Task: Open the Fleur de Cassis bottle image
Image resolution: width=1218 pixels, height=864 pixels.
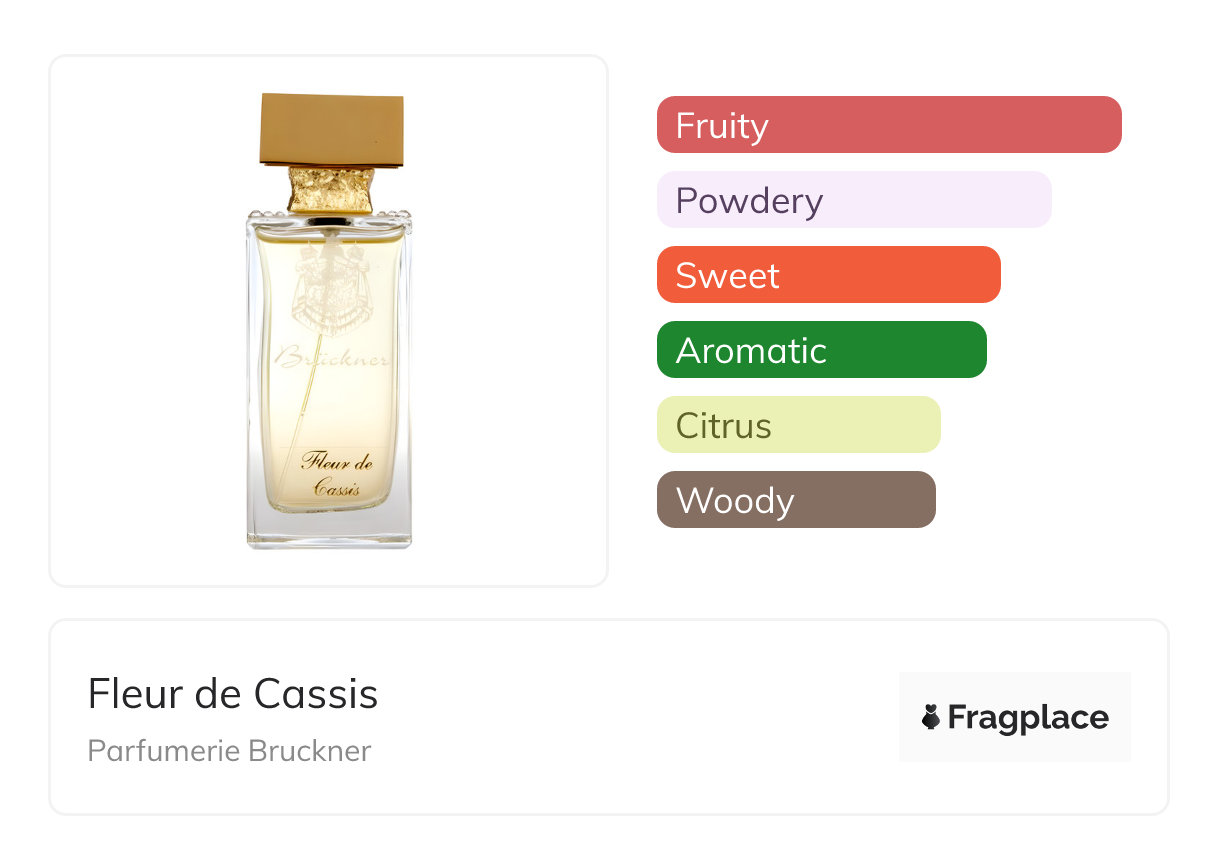Action: tap(329, 321)
